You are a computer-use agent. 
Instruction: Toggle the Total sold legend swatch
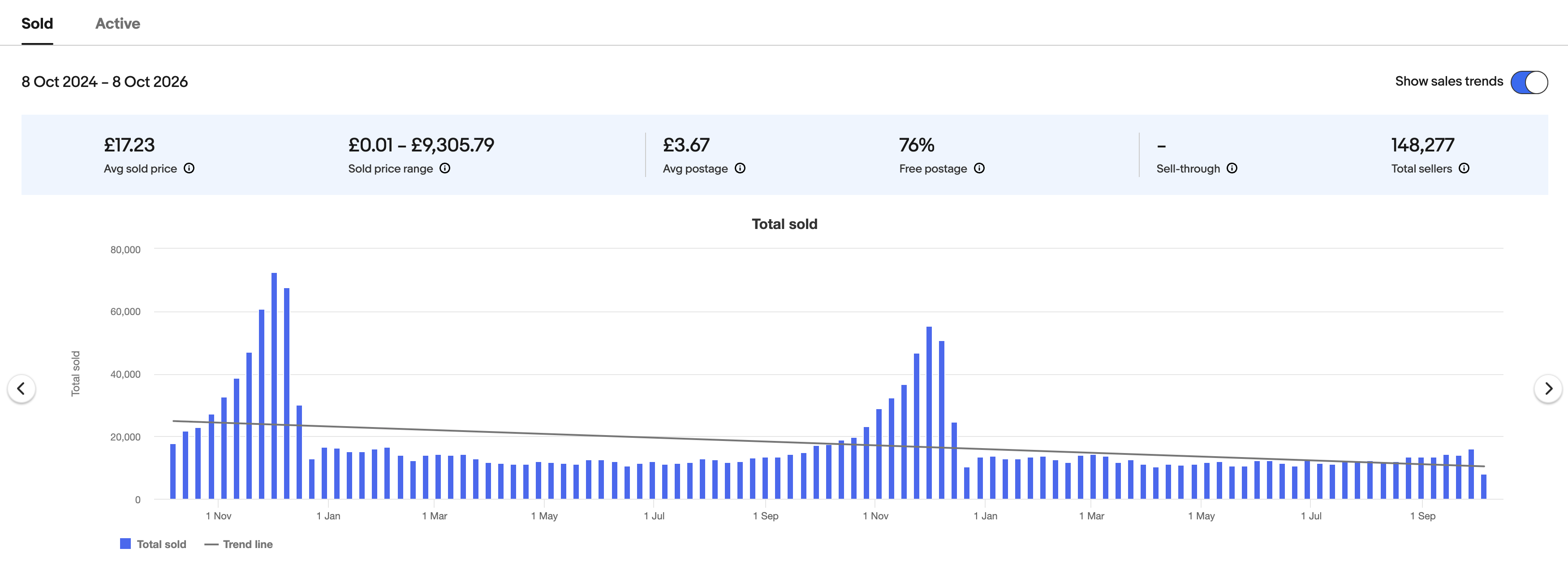pos(125,544)
